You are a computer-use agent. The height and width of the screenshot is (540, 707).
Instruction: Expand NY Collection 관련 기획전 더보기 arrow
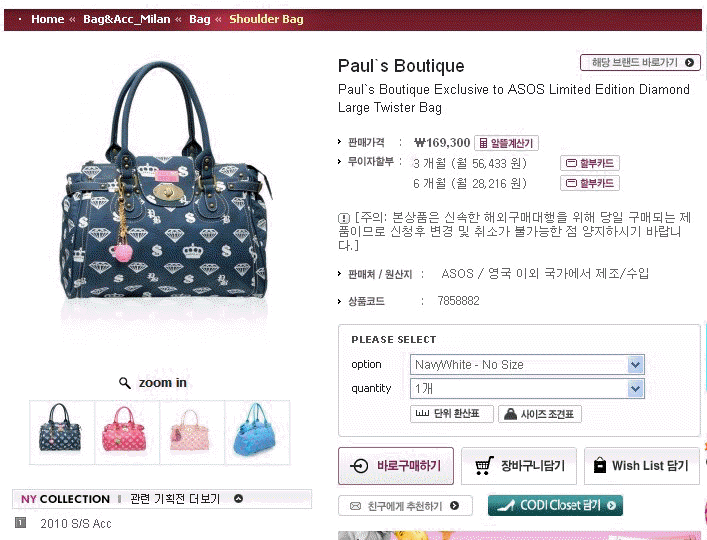pos(239,499)
